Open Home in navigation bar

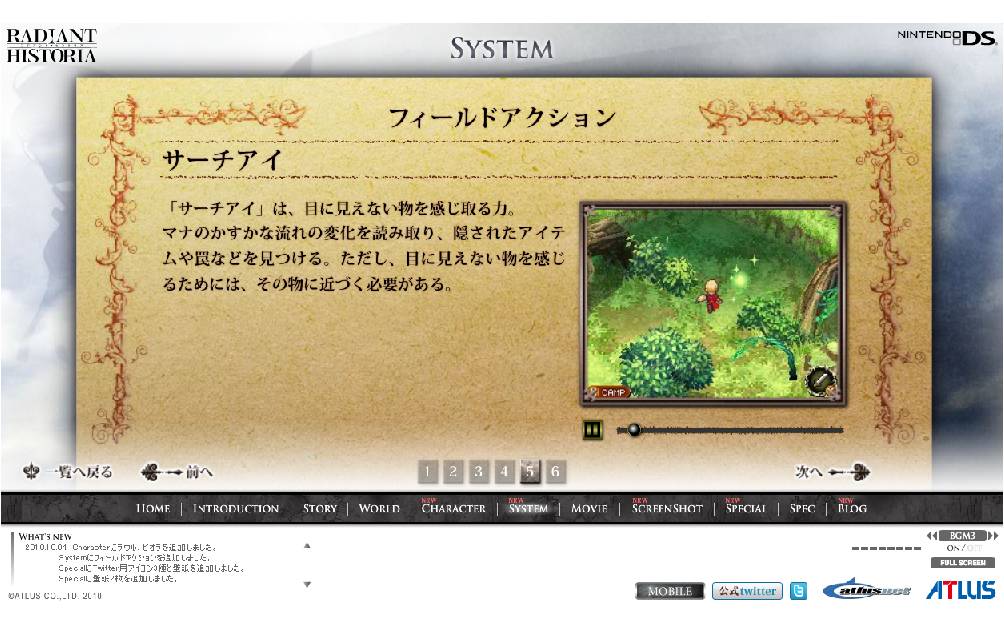tap(153, 508)
